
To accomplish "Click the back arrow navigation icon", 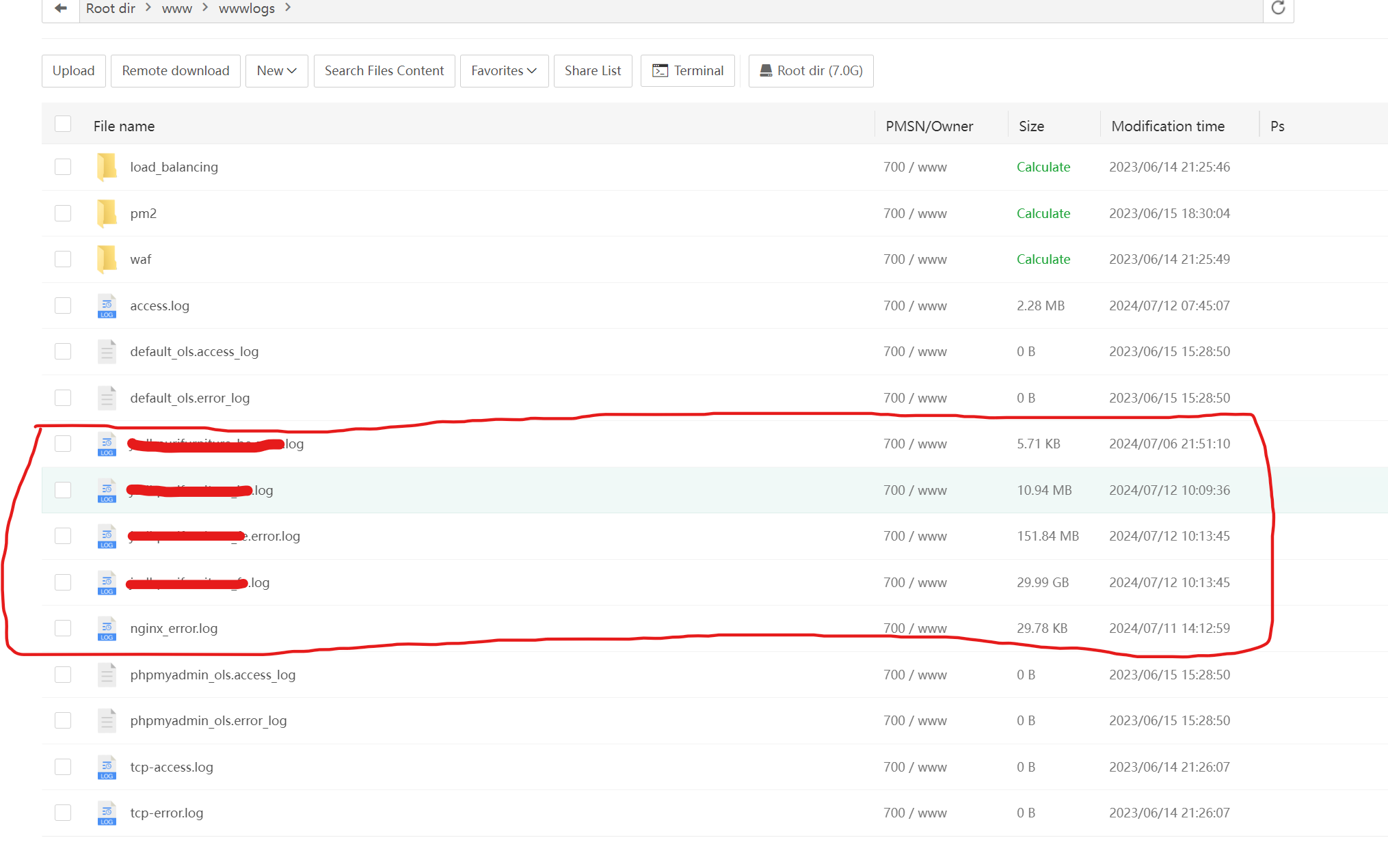I will click(x=61, y=8).
